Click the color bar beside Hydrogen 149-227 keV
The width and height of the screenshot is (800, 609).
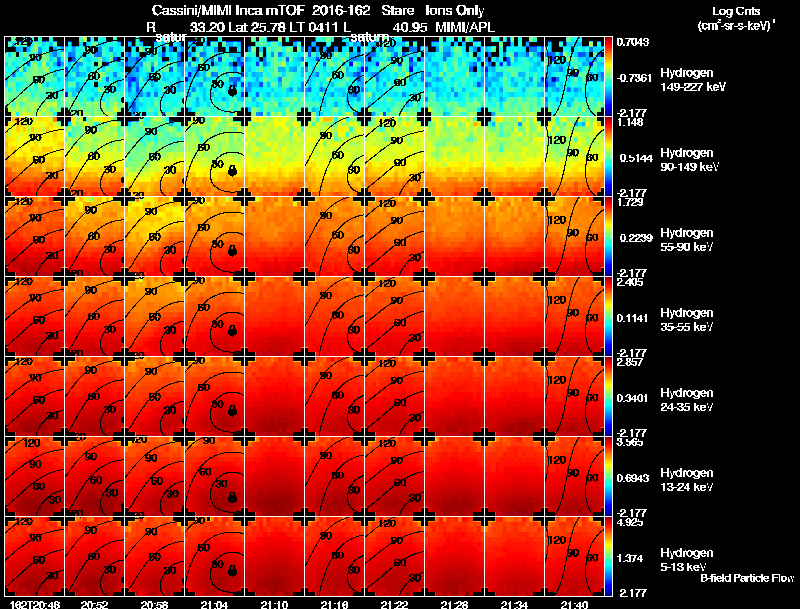pos(608,77)
